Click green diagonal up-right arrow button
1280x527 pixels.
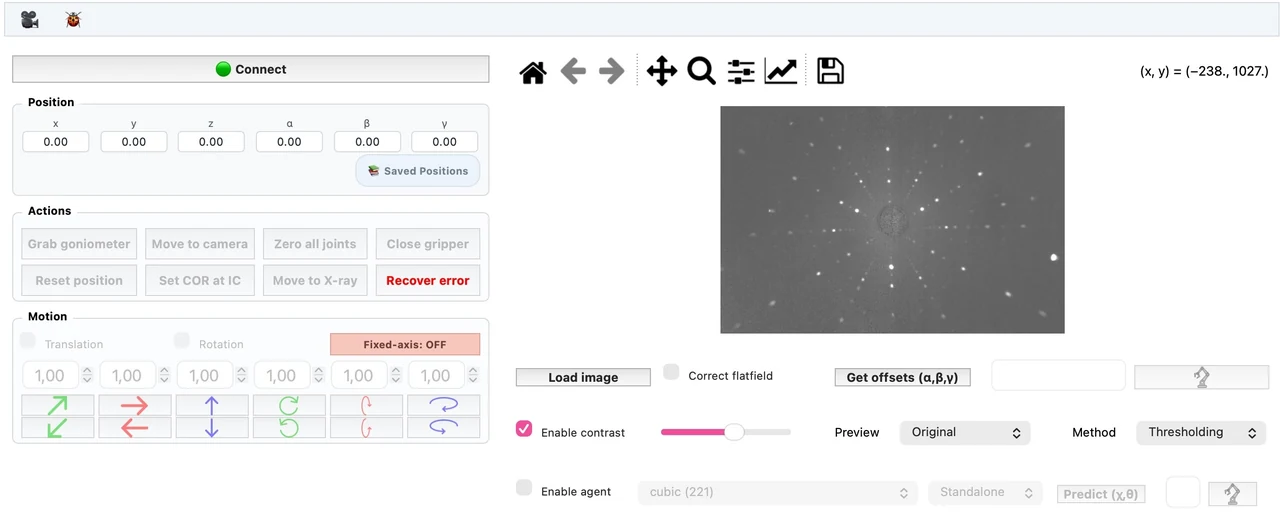58,405
